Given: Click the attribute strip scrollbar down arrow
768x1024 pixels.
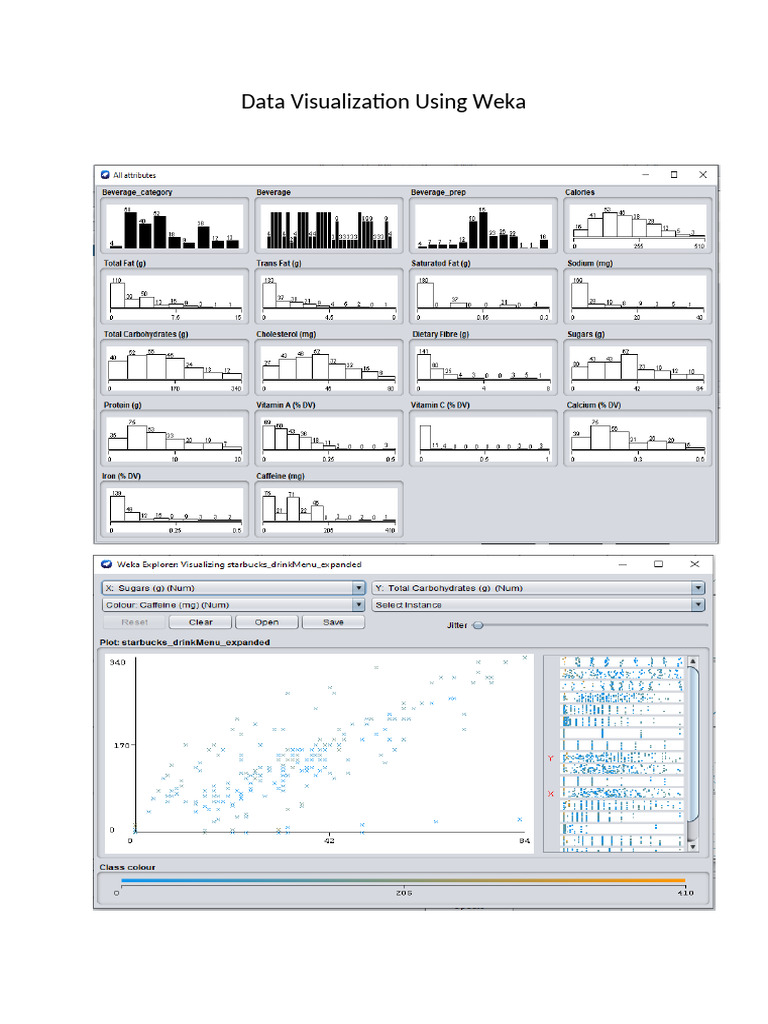Looking at the screenshot, I should (693, 846).
